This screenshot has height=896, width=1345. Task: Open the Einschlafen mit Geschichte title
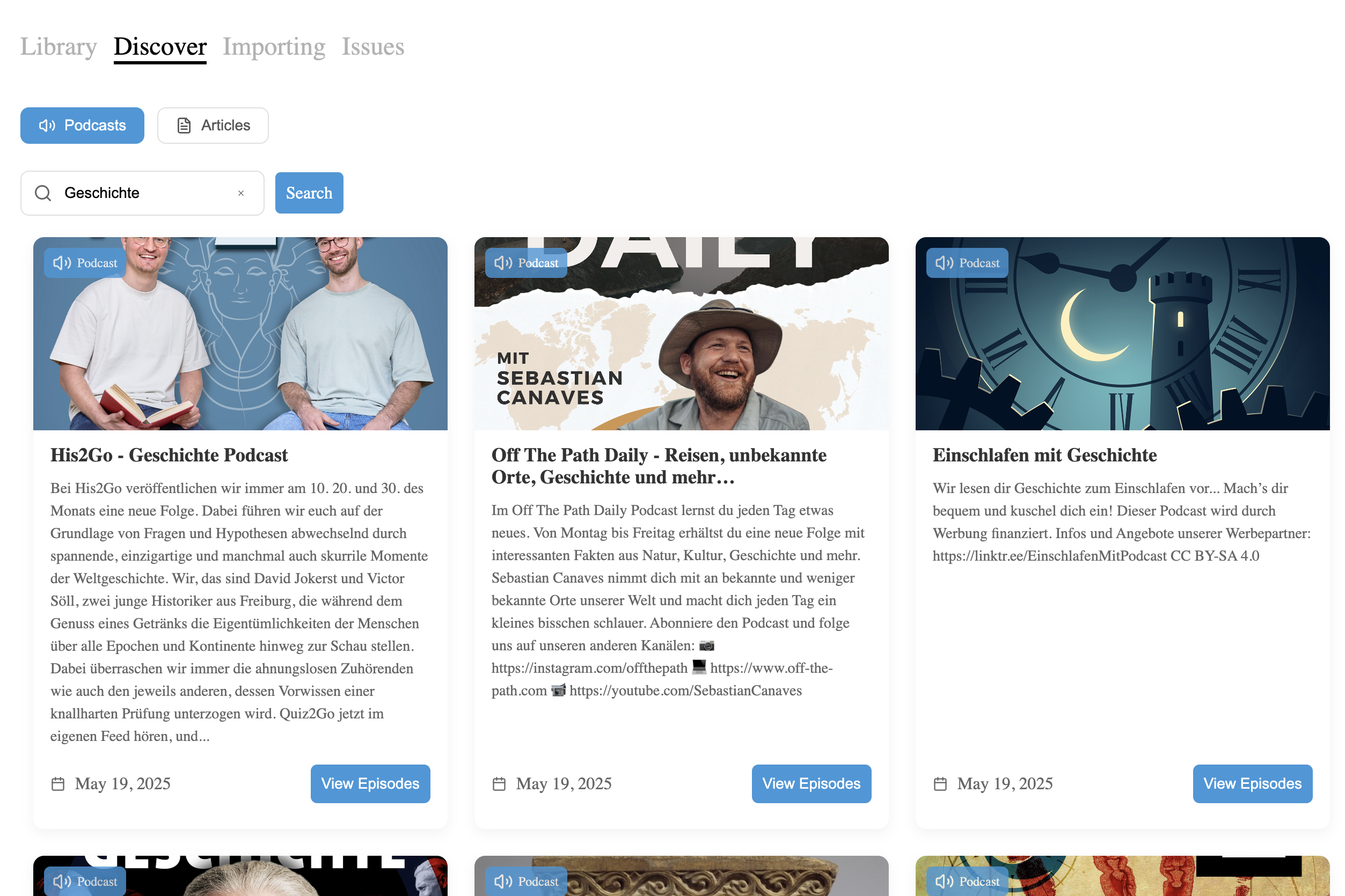point(1044,455)
